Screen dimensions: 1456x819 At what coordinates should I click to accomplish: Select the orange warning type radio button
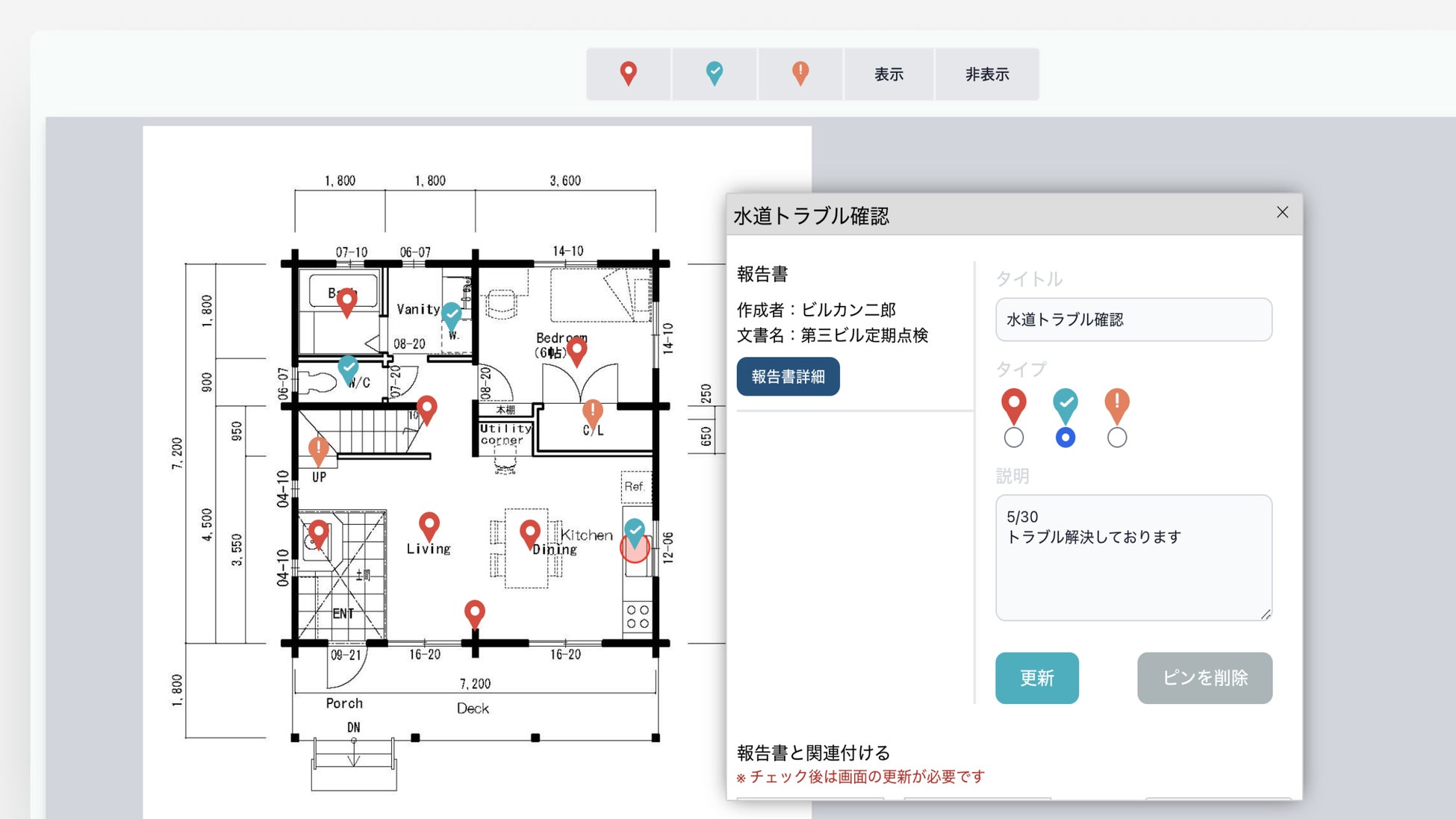pos(1117,437)
